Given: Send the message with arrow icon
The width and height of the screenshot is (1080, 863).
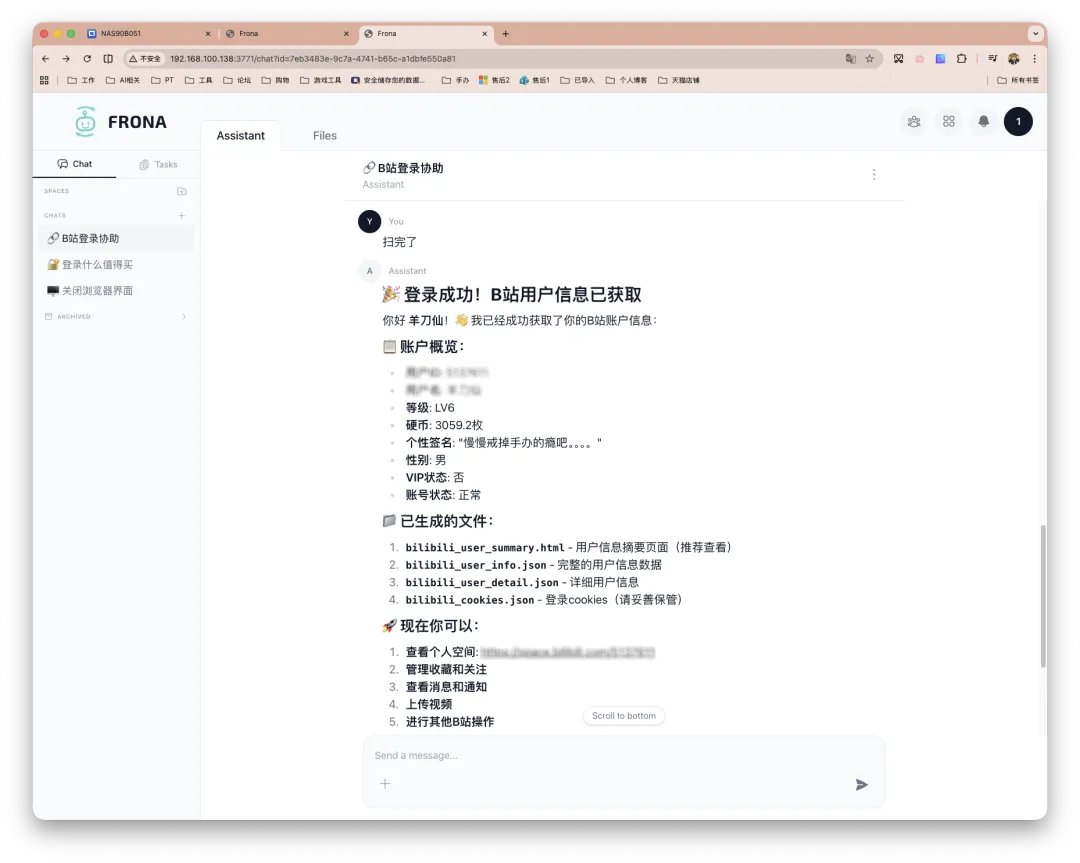Looking at the screenshot, I should coord(861,784).
